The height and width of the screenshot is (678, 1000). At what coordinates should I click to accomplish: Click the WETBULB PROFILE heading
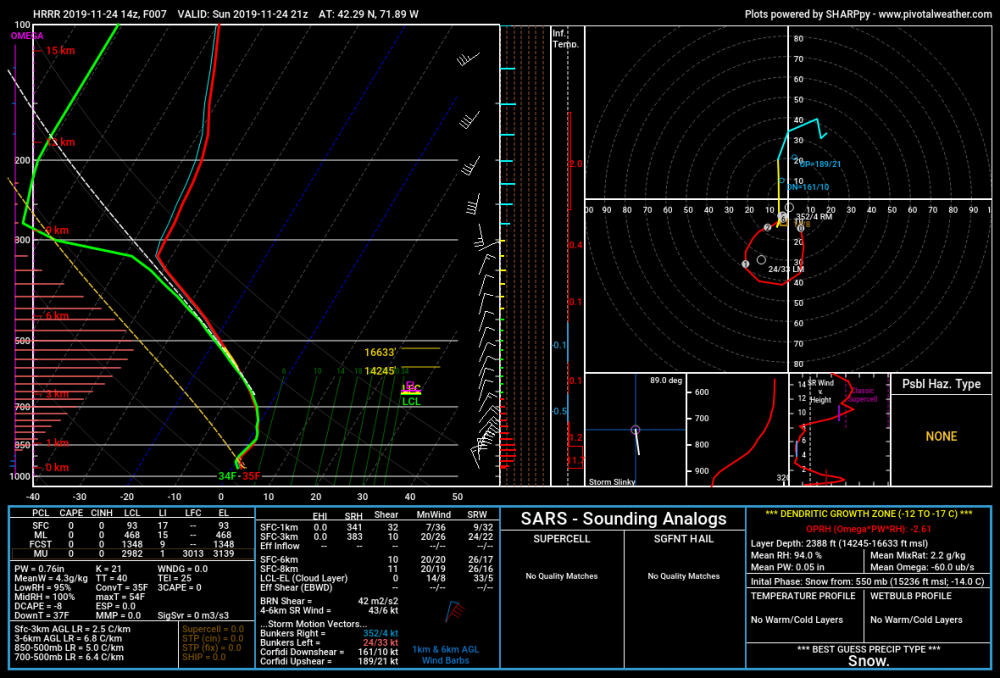[911, 596]
